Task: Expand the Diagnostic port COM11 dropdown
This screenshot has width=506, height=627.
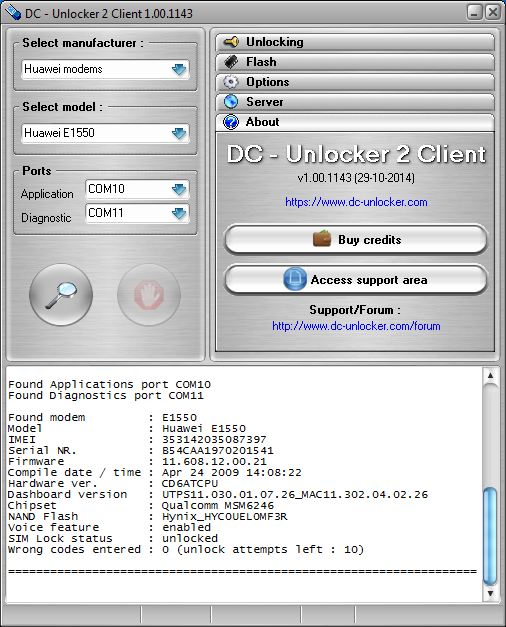Action: pos(137,213)
